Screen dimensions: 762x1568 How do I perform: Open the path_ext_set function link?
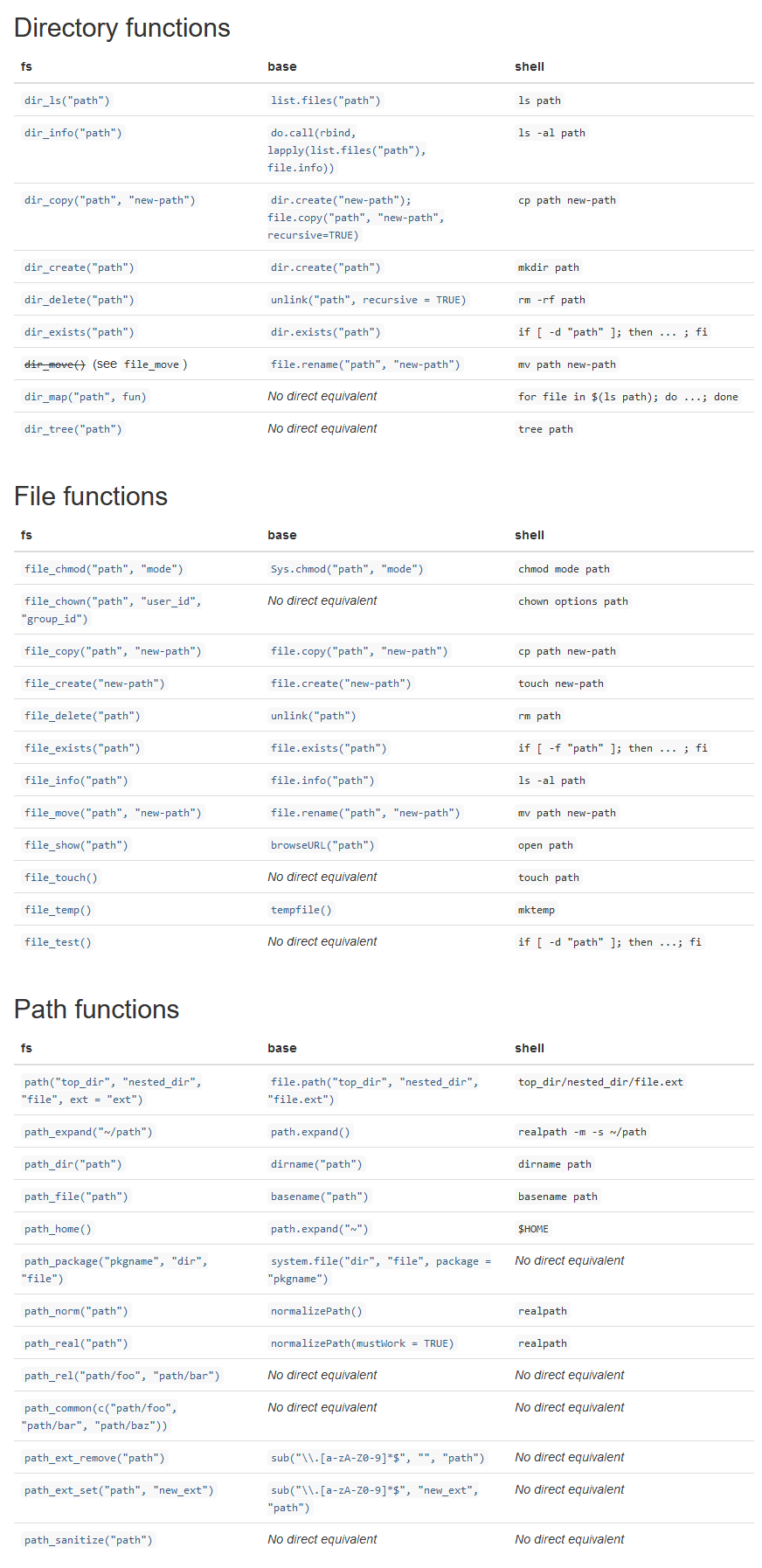(119, 1490)
